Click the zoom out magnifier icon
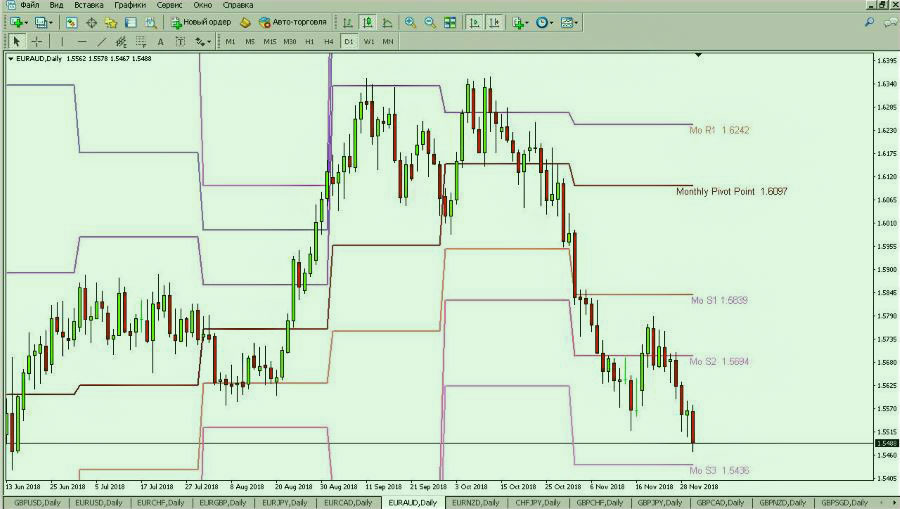 click(429, 22)
